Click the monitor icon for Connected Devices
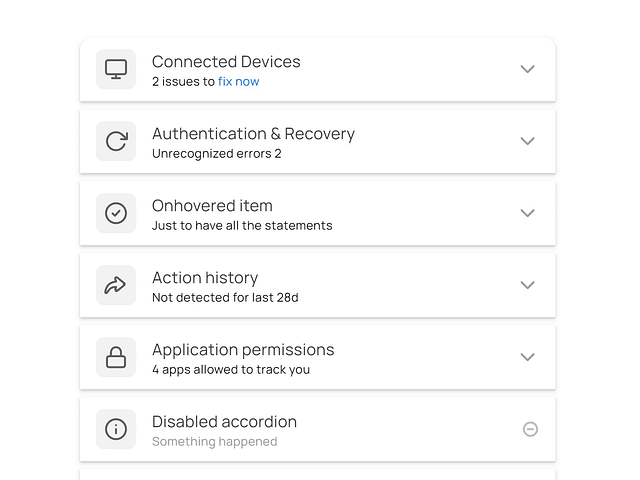 click(116, 69)
